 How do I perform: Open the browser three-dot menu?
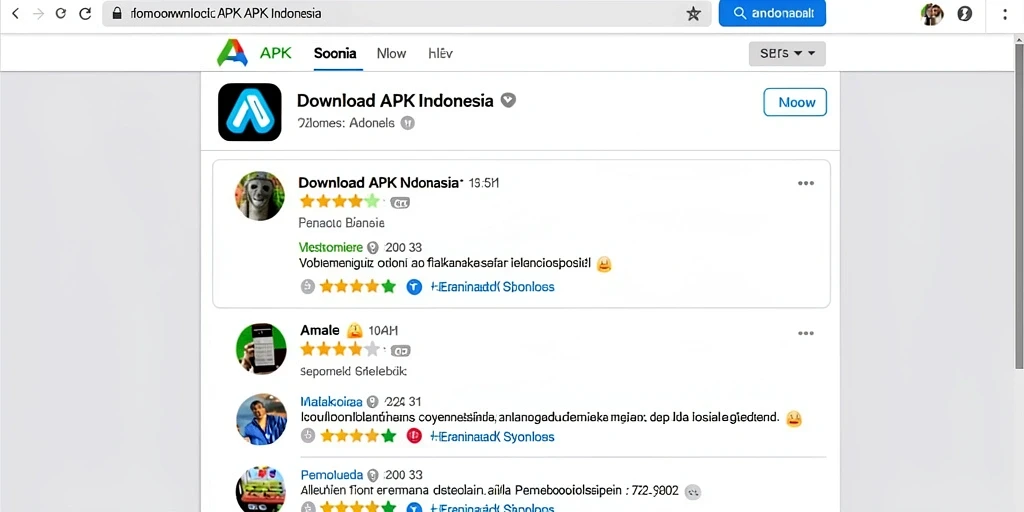[1005, 14]
